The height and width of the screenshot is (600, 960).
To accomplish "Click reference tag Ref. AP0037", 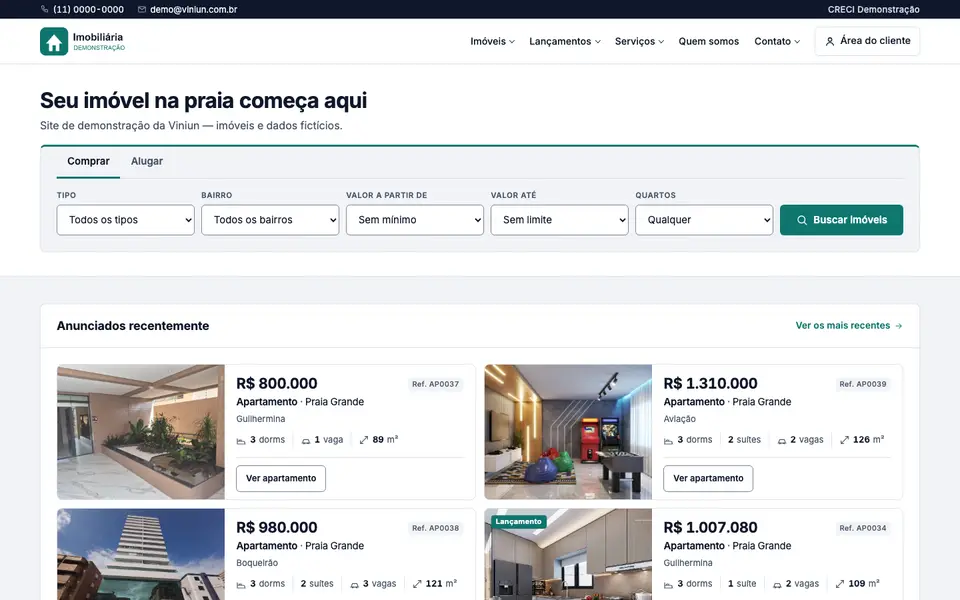I will pos(435,384).
